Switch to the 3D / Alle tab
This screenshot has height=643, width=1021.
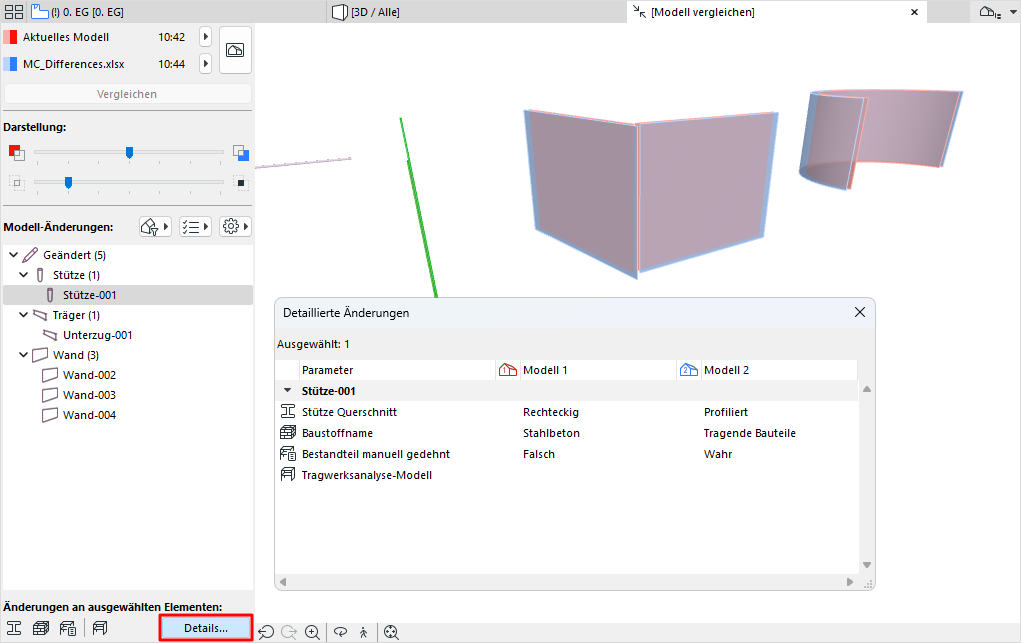point(367,12)
